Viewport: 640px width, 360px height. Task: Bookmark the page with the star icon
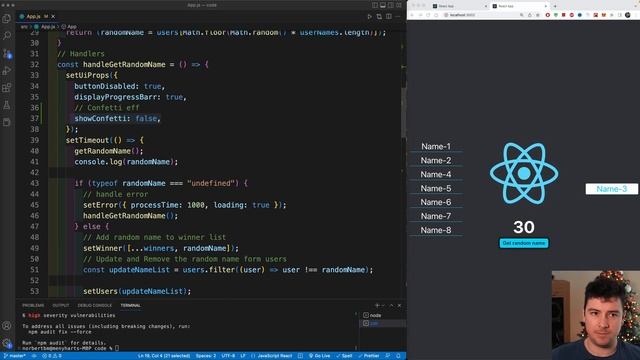[x=538, y=15]
